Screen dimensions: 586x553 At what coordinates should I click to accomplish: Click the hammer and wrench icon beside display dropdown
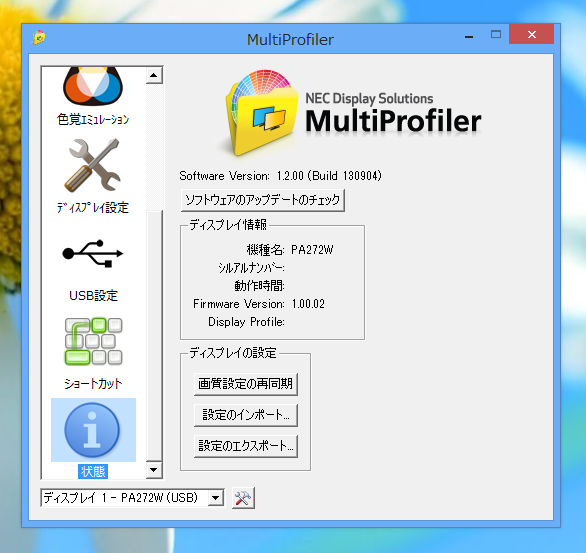(x=243, y=498)
